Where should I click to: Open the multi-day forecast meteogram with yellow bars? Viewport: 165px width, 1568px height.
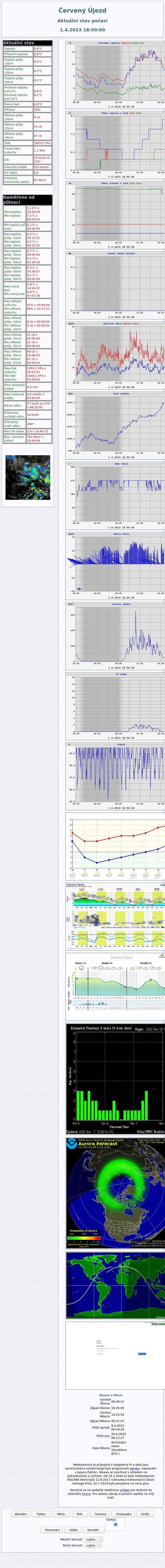pos(115,916)
